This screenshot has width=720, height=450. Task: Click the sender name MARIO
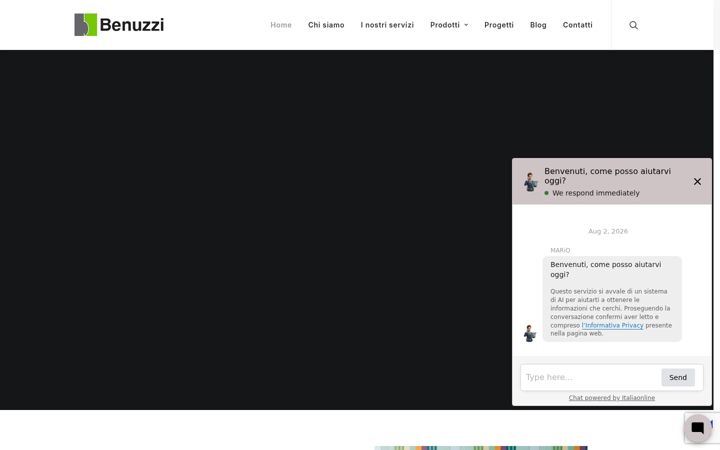(560, 250)
